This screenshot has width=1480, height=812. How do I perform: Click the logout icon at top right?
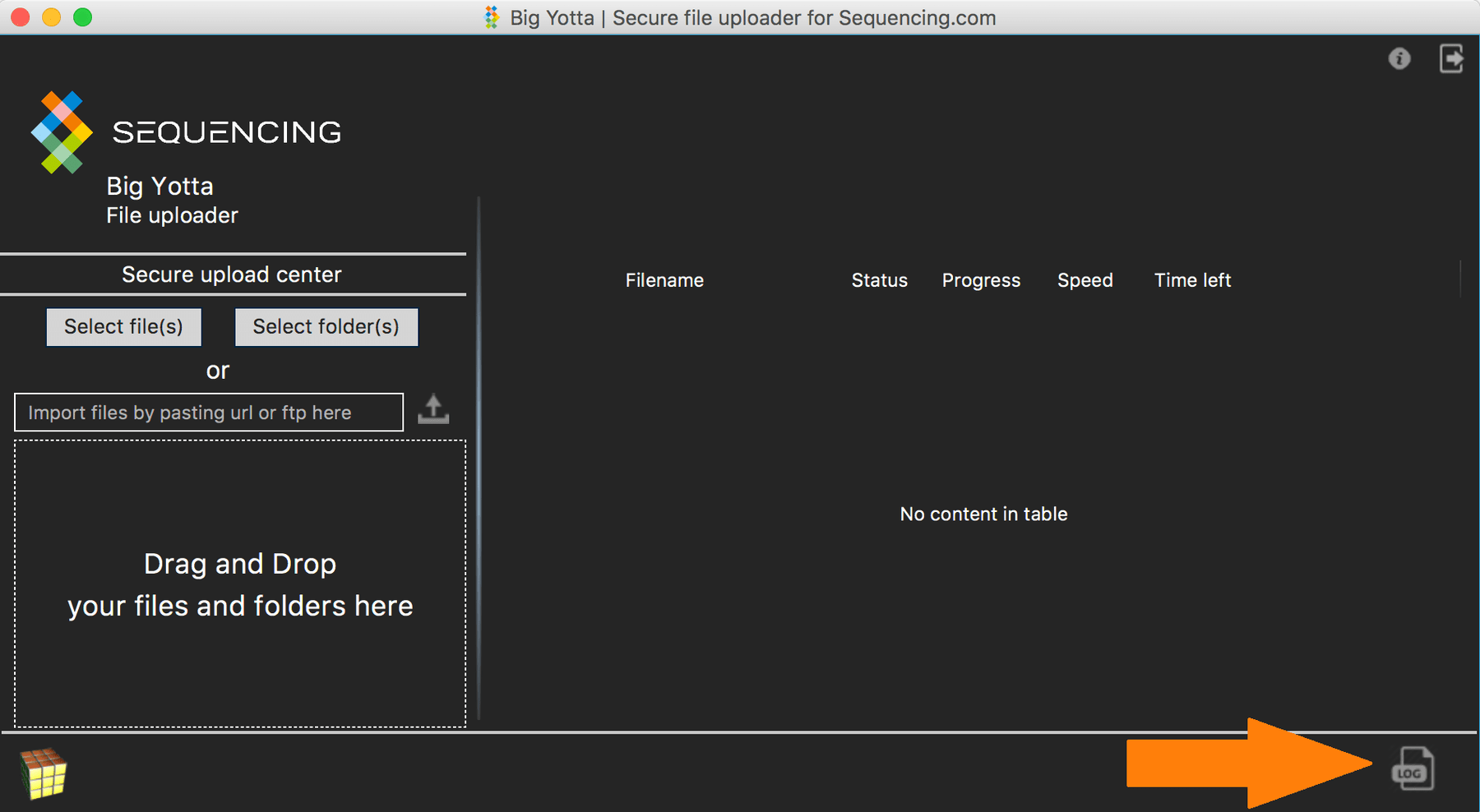[x=1451, y=59]
